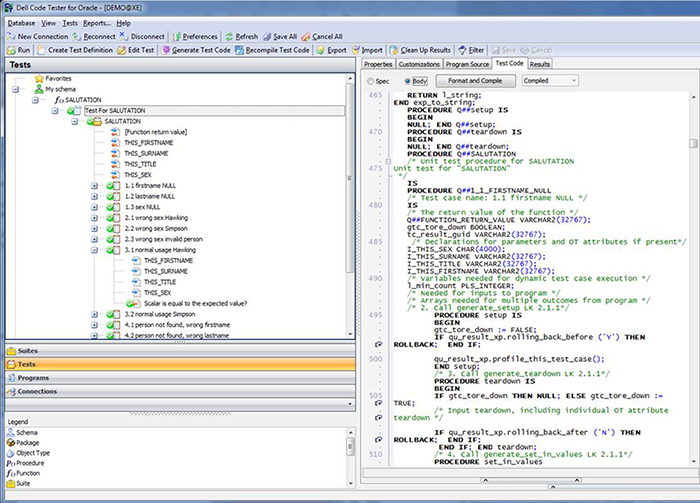Image resolution: width=700 pixels, height=503 pixels.
Task: Open the Database menu
Action: pyautogui.click(x=21, y=23)
